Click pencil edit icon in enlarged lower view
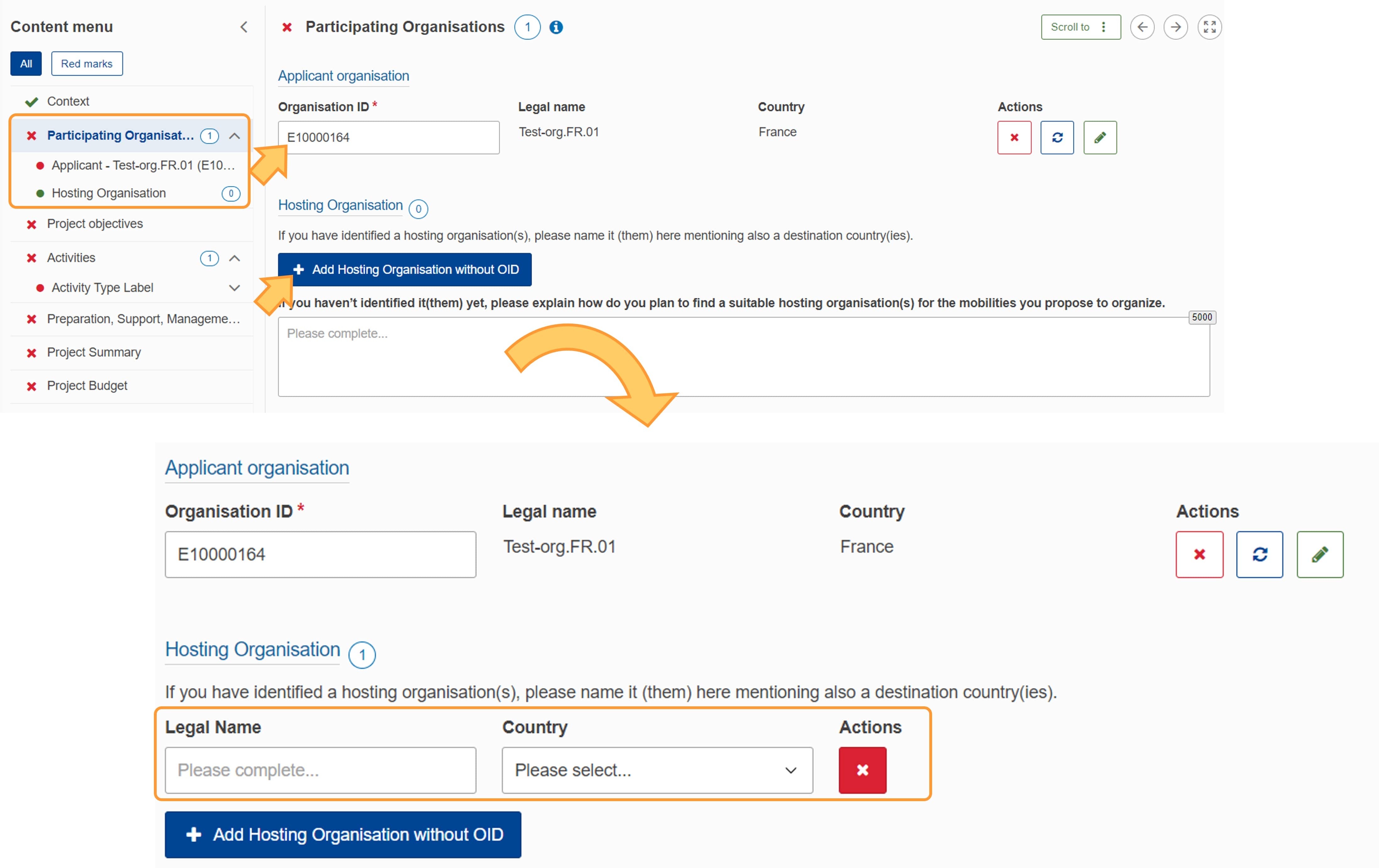Viewport: 1379px width, 868px height. coord(1320,554)
